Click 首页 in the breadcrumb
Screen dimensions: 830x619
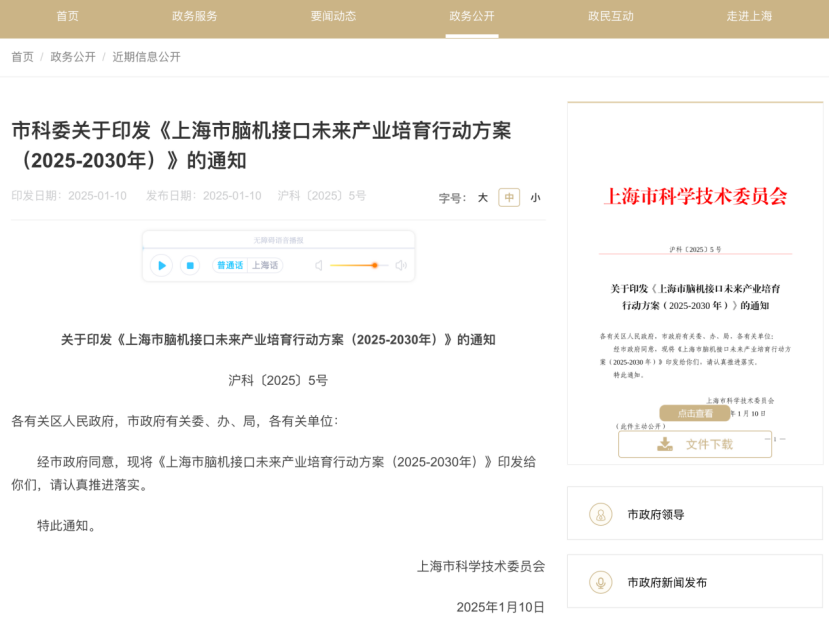pos(22,57)
